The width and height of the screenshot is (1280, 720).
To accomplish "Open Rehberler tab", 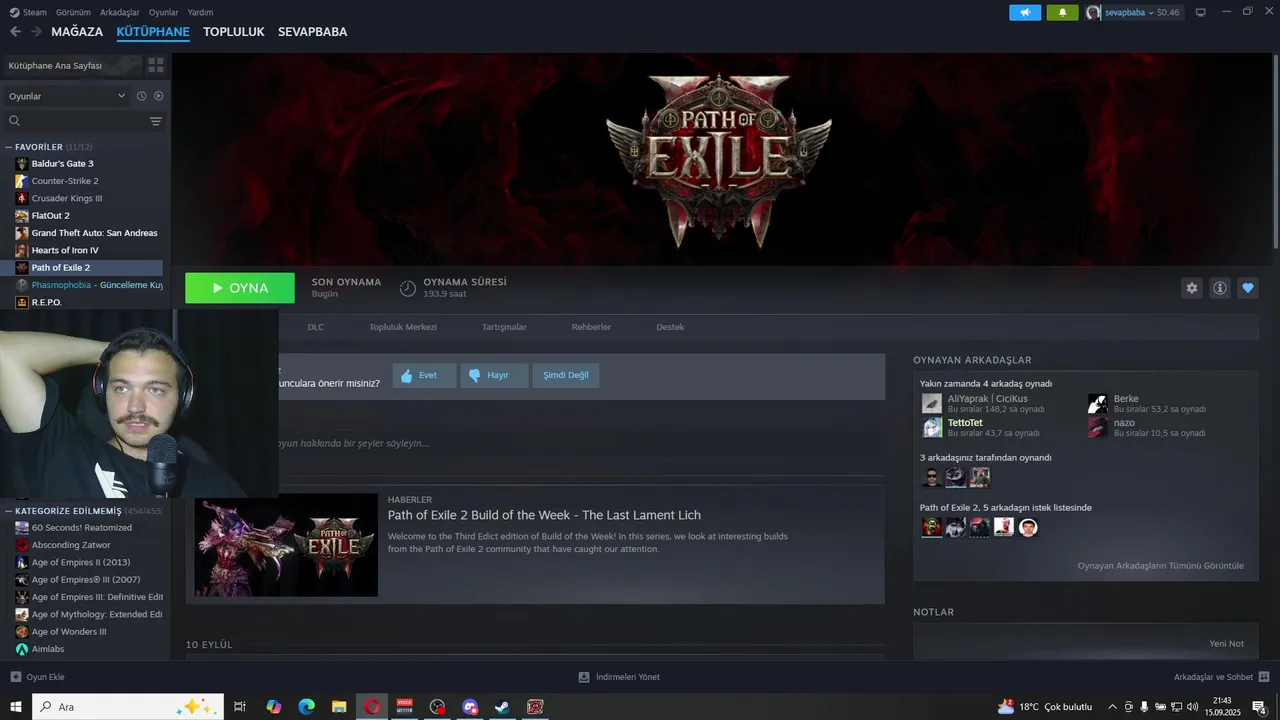I will pos(591,327).
